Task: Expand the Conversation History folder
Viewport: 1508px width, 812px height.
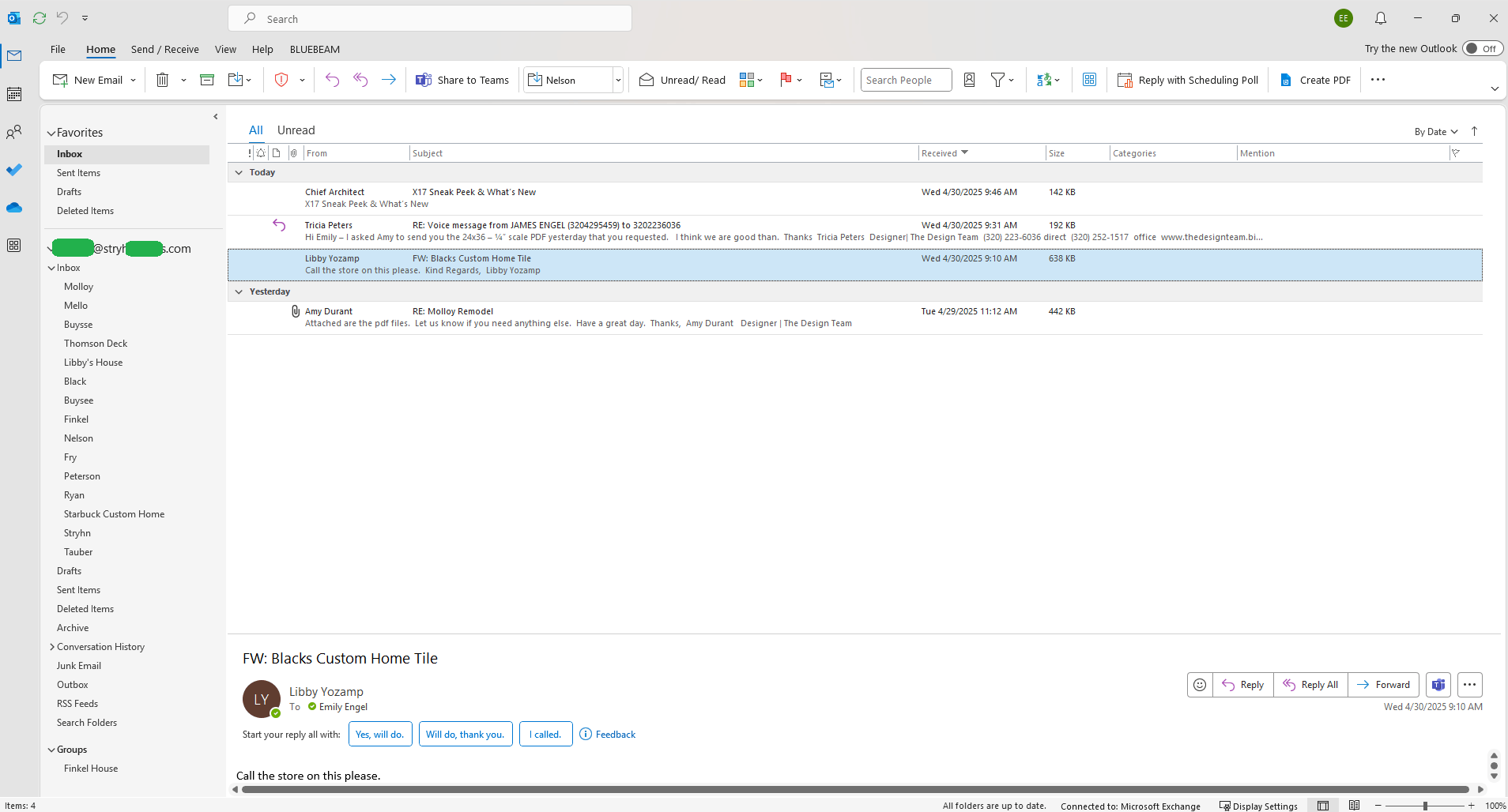Action: (52, 647)
